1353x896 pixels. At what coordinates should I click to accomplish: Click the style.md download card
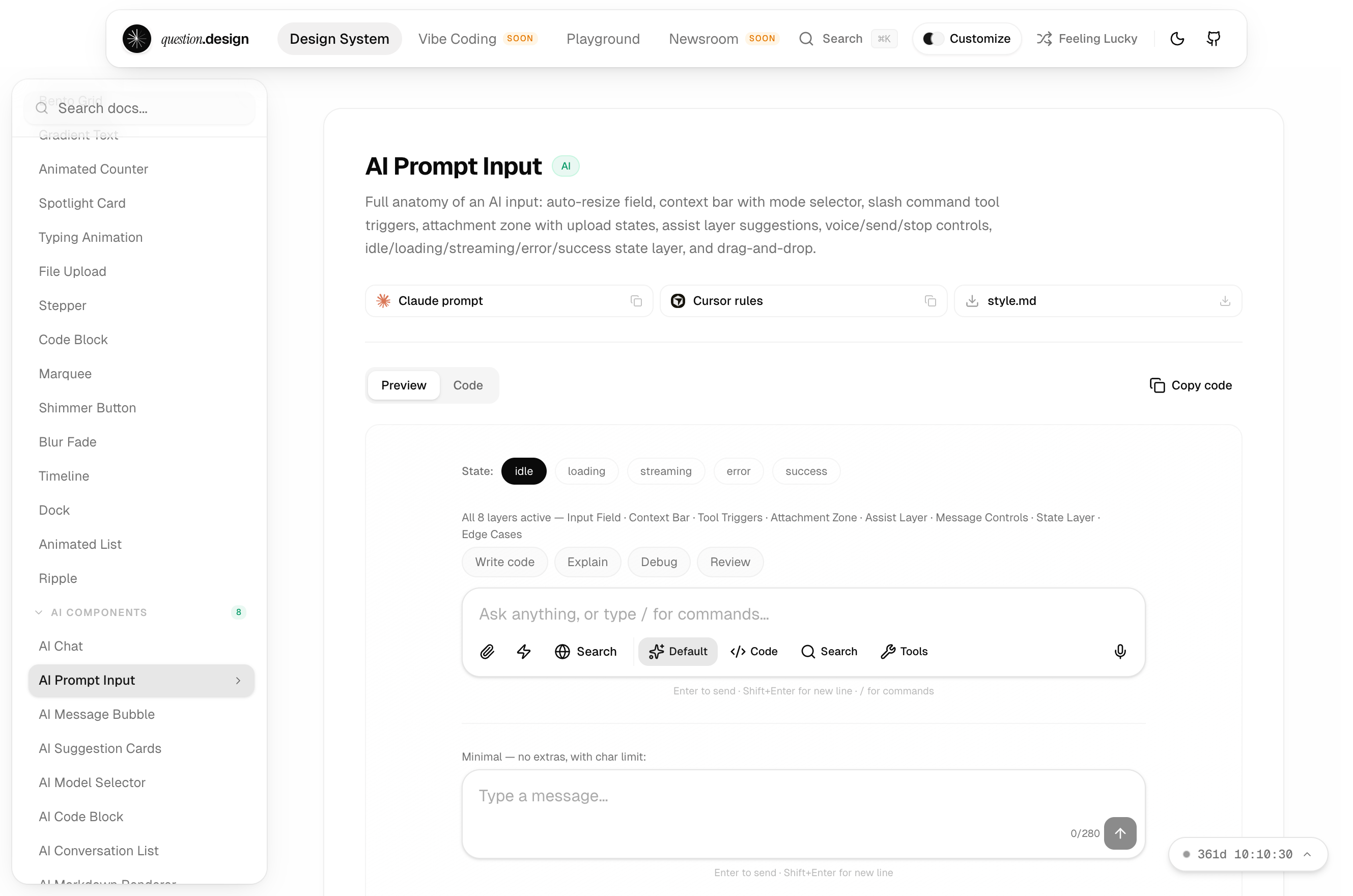[1097, 301]
